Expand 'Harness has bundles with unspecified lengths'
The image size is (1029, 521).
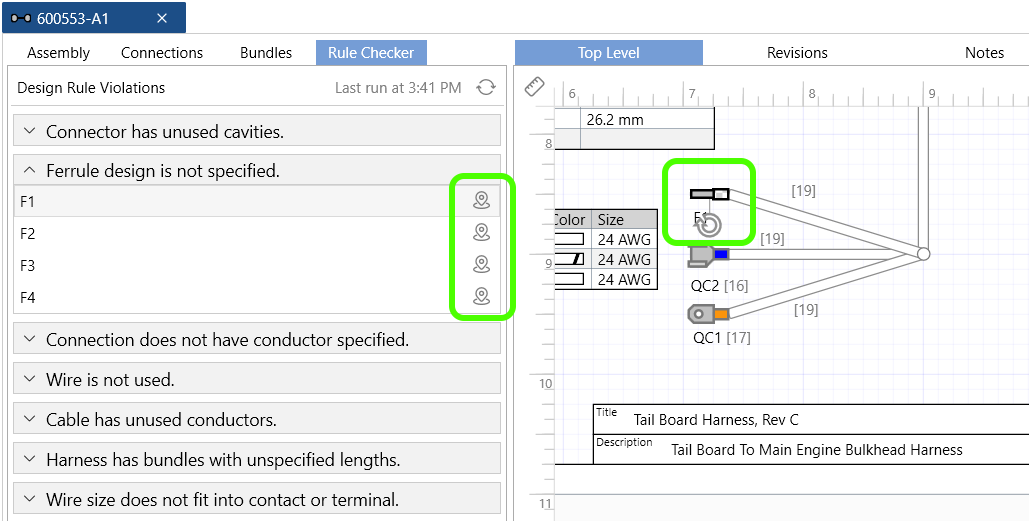pos(257,459)
